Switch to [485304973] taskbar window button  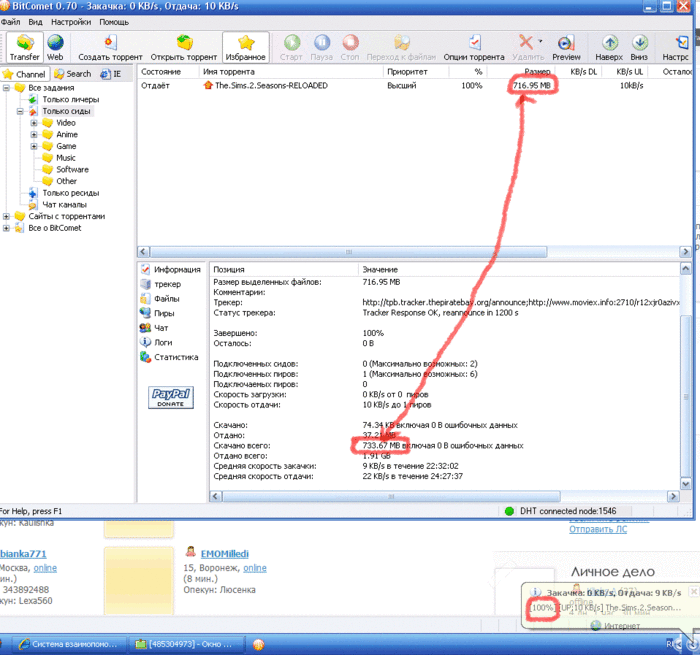coord(189,644)
